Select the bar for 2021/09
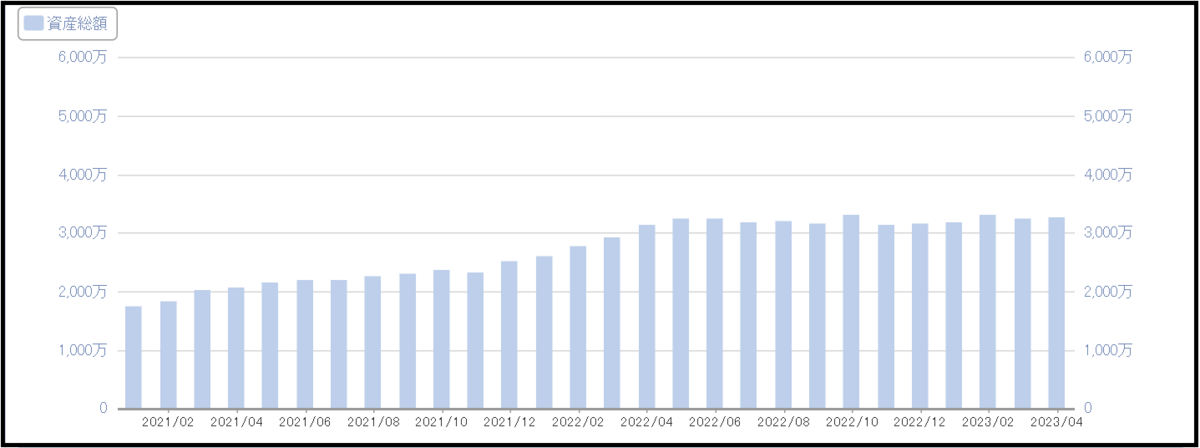Screen dimensions: 1200x448 click(x=407, y=341)
